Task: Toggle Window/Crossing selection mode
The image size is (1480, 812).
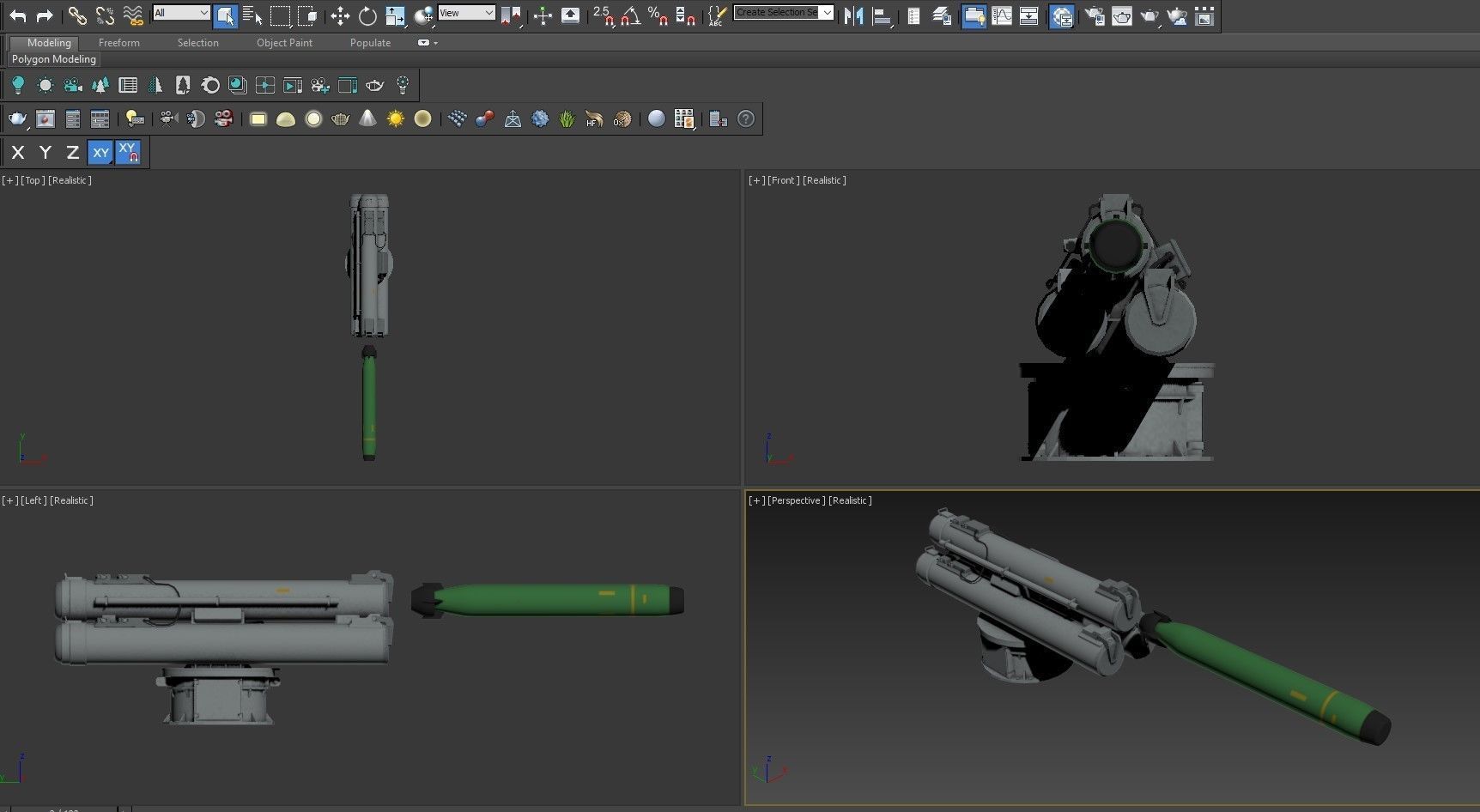Action: [307, 15]
